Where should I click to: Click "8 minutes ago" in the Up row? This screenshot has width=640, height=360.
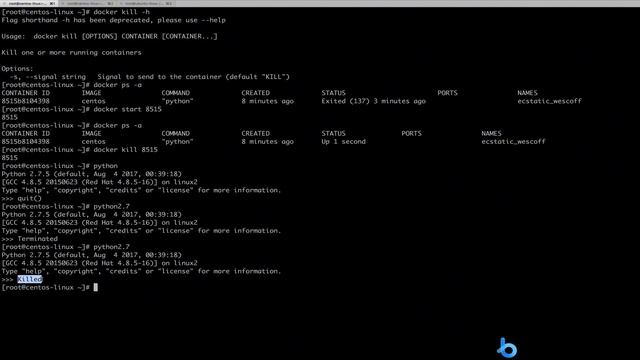point(267,142)
